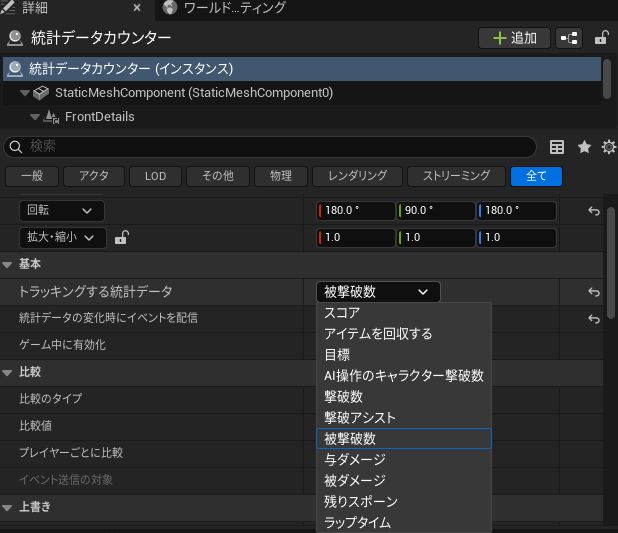This screenshot has width=618, height=533.
Task: Collapse the 基本 section
Action: click(7, 265)
